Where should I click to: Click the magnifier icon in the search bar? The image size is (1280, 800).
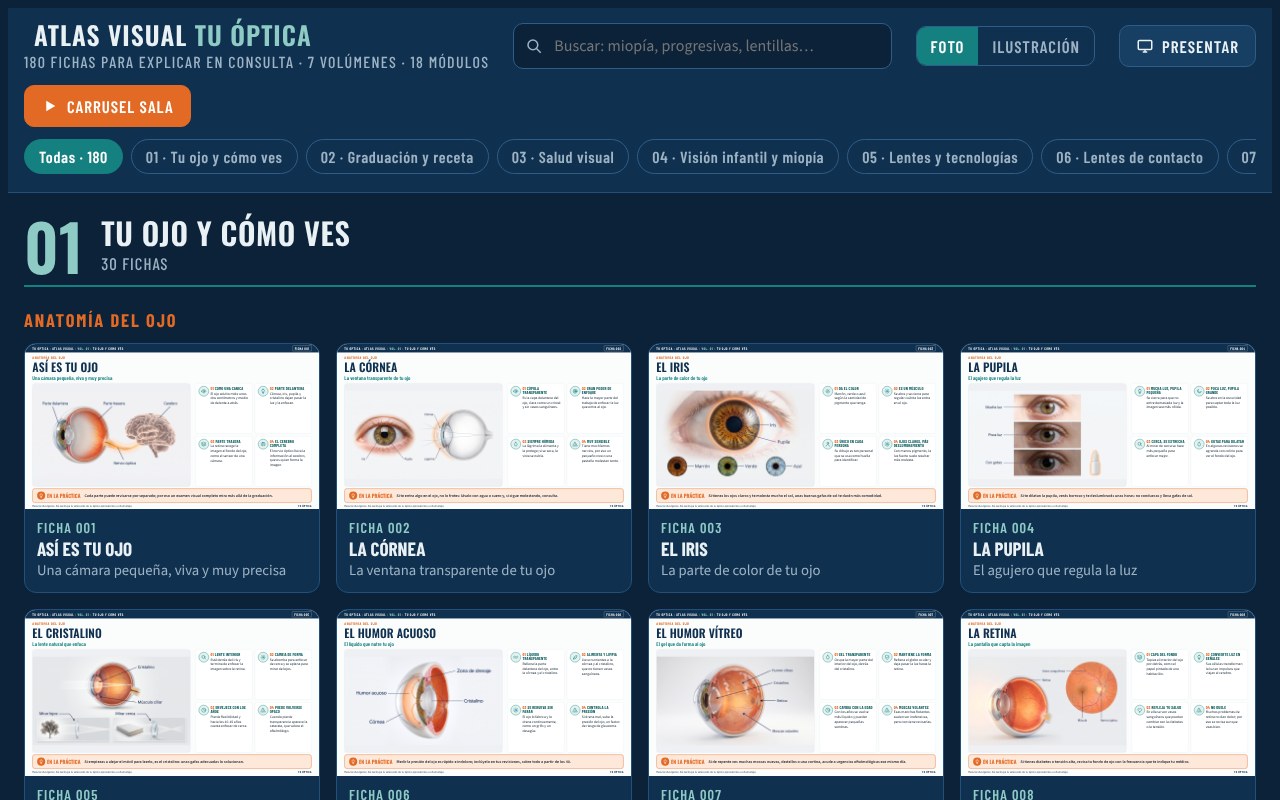534,46
